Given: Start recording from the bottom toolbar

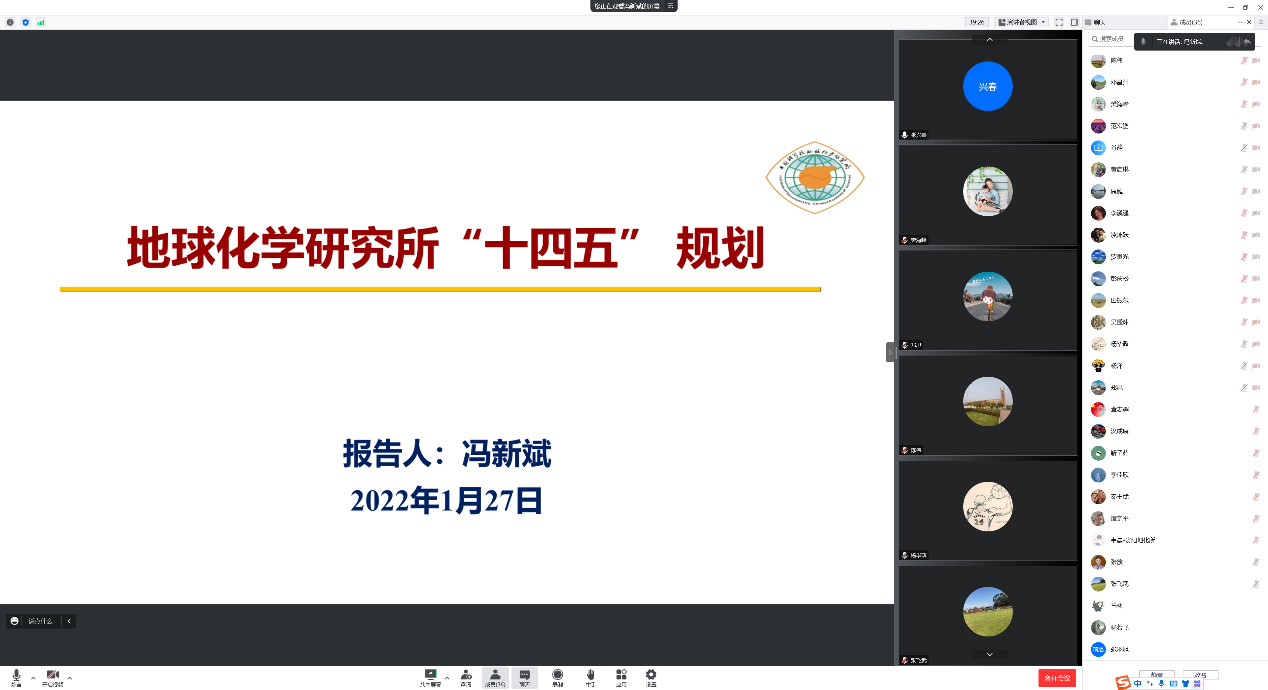Looking at the screenshot, I should 558,677.
